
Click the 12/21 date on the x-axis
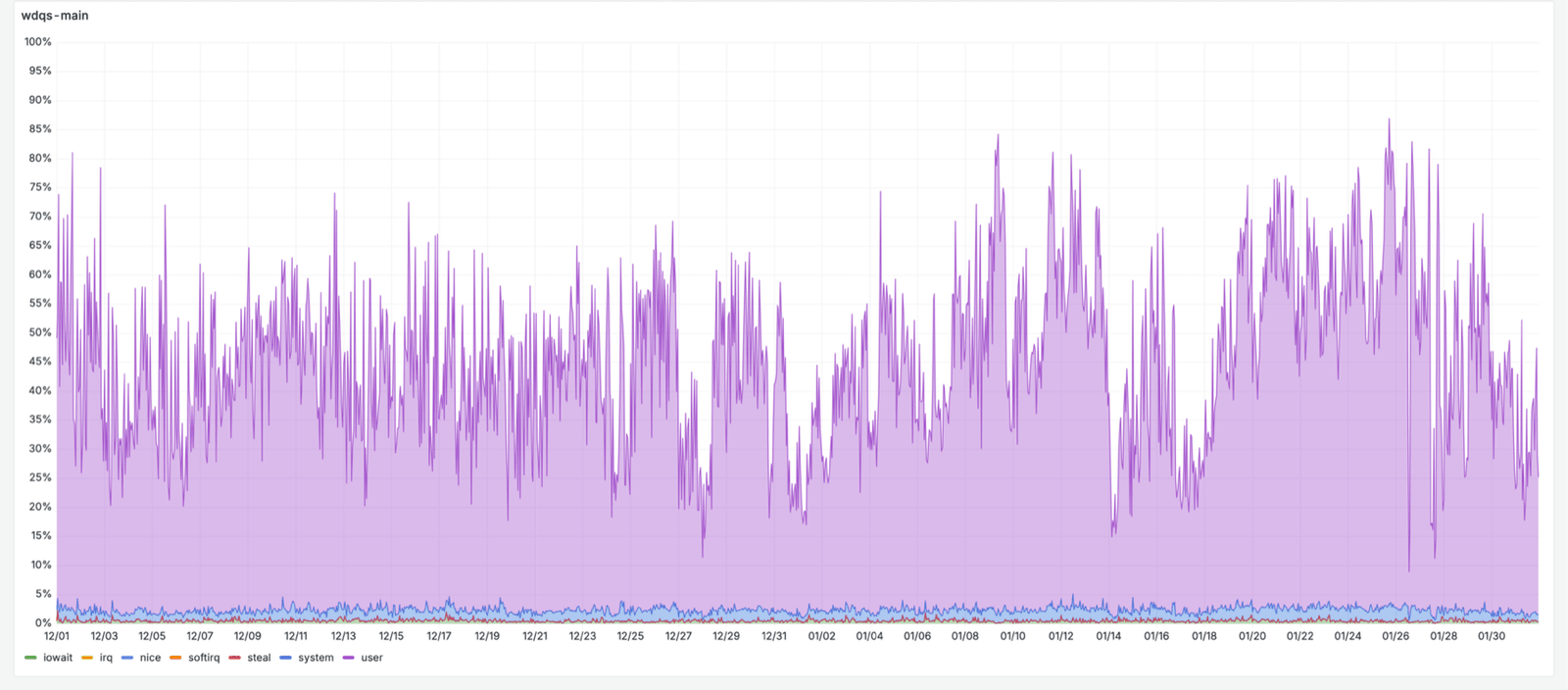click(x=535, y=636)
